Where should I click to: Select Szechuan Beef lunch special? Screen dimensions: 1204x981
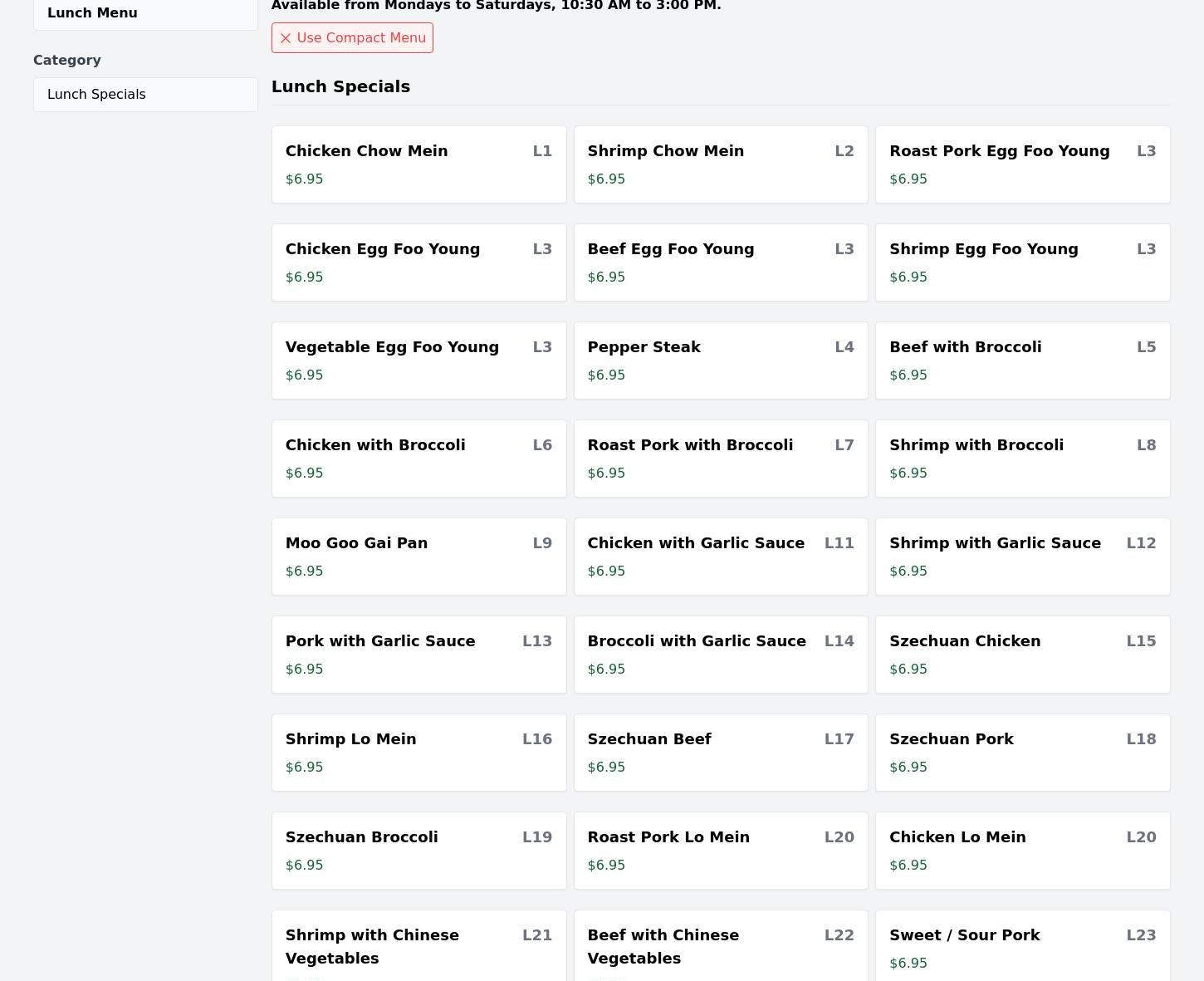click(x=720, y=753)
